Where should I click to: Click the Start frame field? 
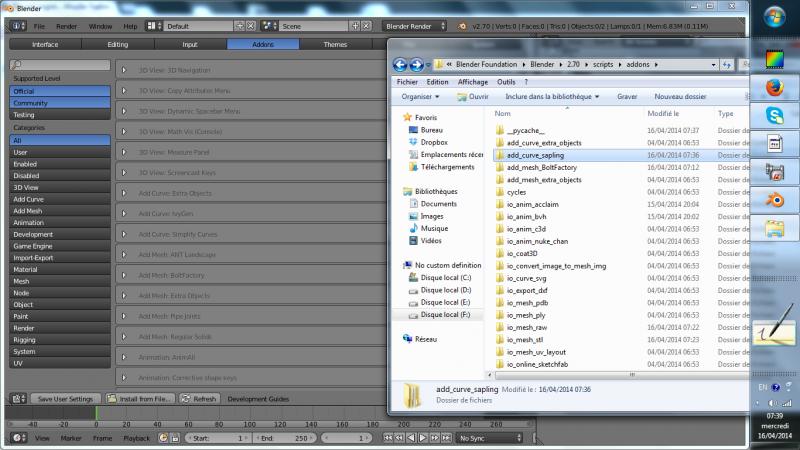(x=218, y=438)
